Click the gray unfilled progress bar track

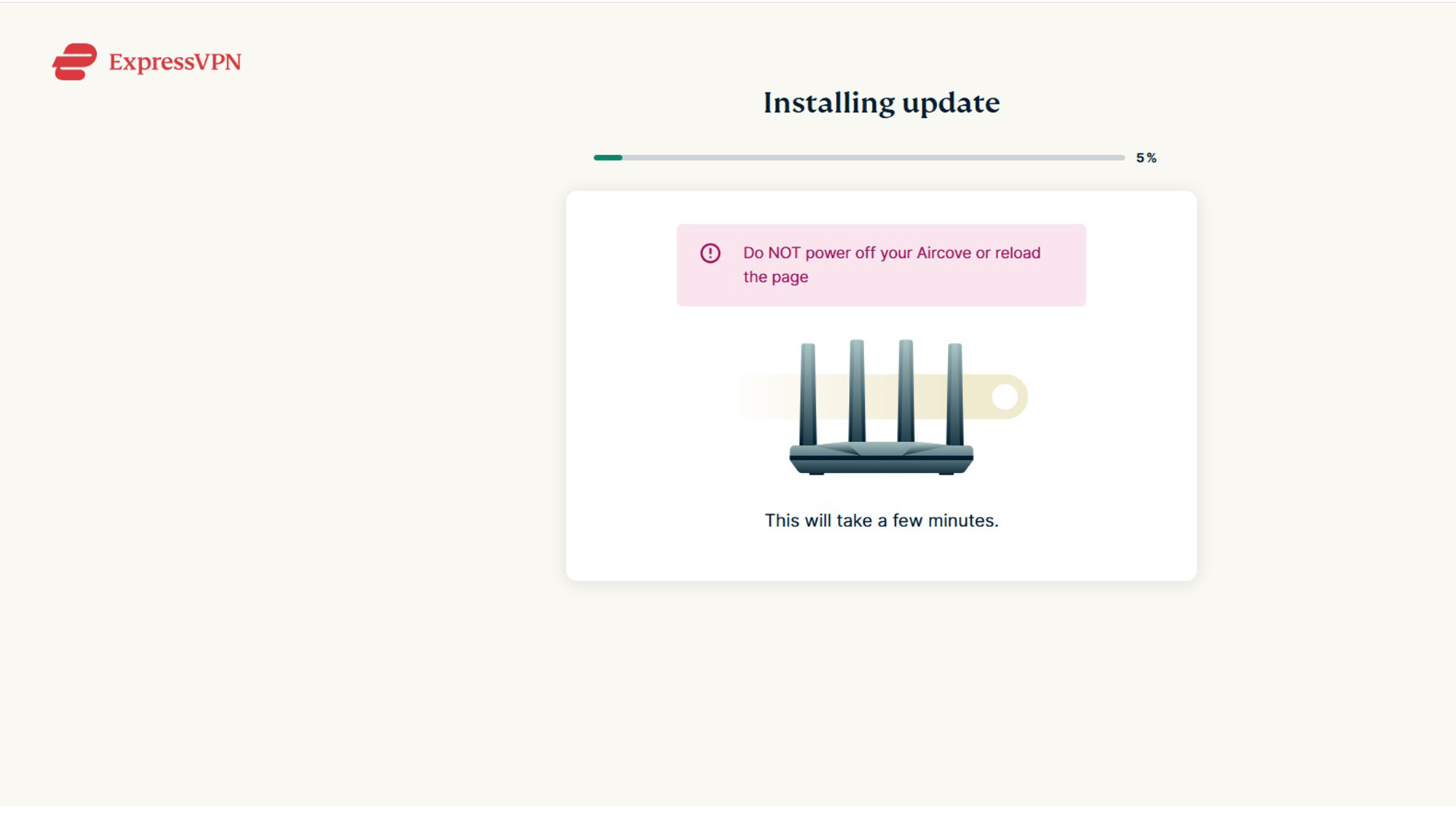pos(874,157)
